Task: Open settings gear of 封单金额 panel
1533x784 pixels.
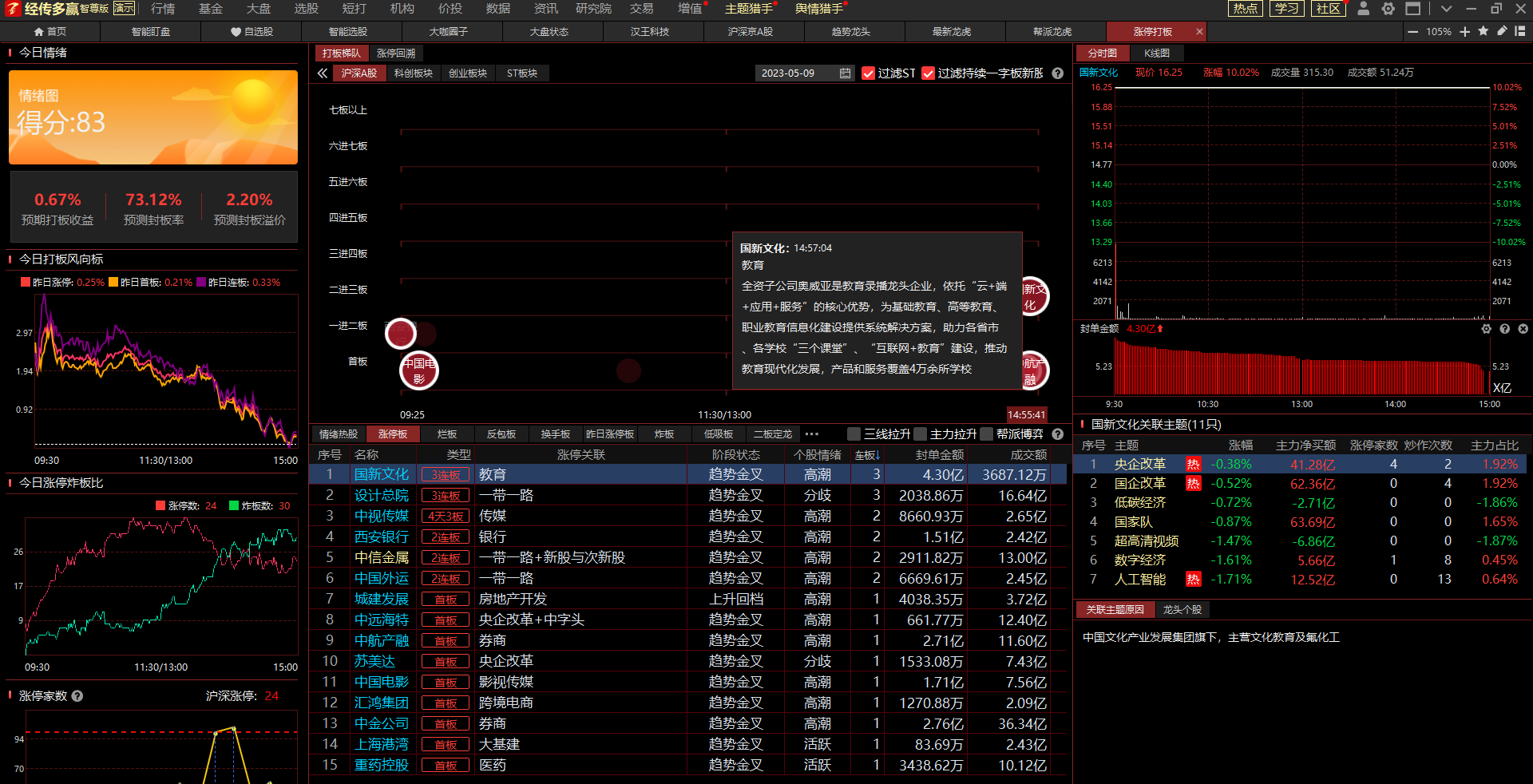Action: [1486, 329]
